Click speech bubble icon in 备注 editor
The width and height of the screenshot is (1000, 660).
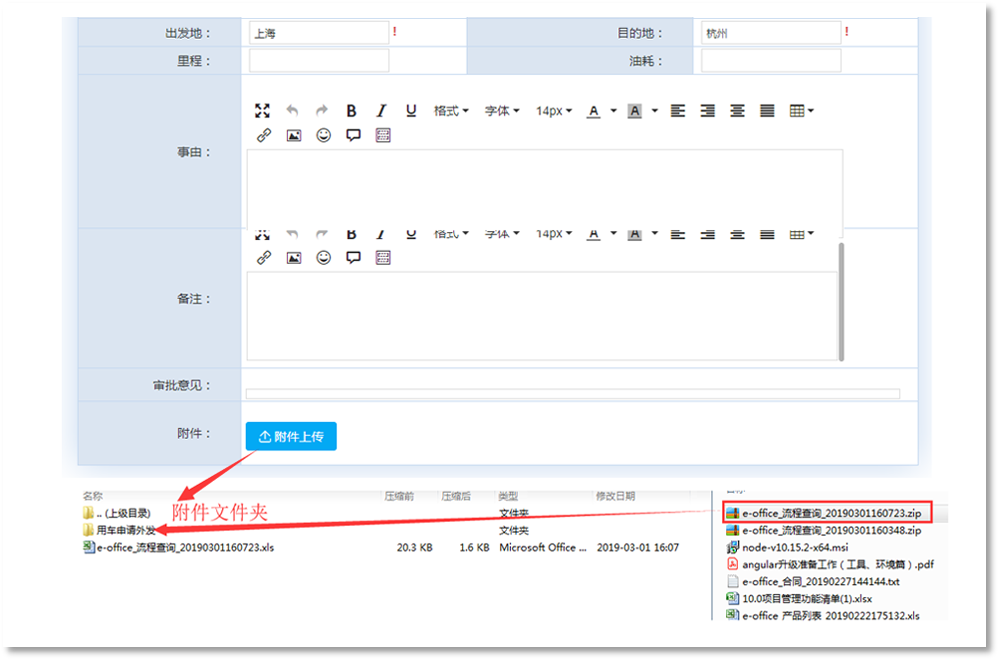click(x=353, y=258)
